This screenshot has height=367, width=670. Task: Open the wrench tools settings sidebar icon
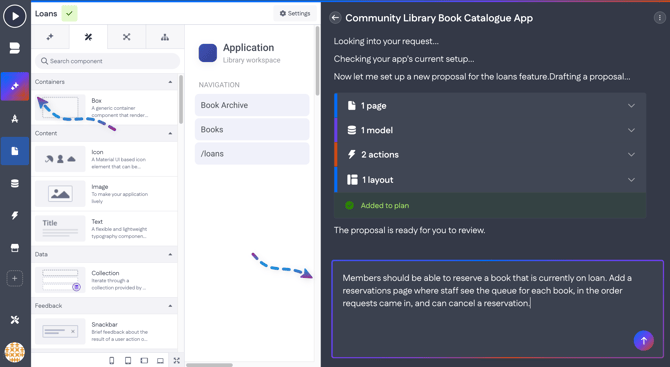click(x=15, y=320)
